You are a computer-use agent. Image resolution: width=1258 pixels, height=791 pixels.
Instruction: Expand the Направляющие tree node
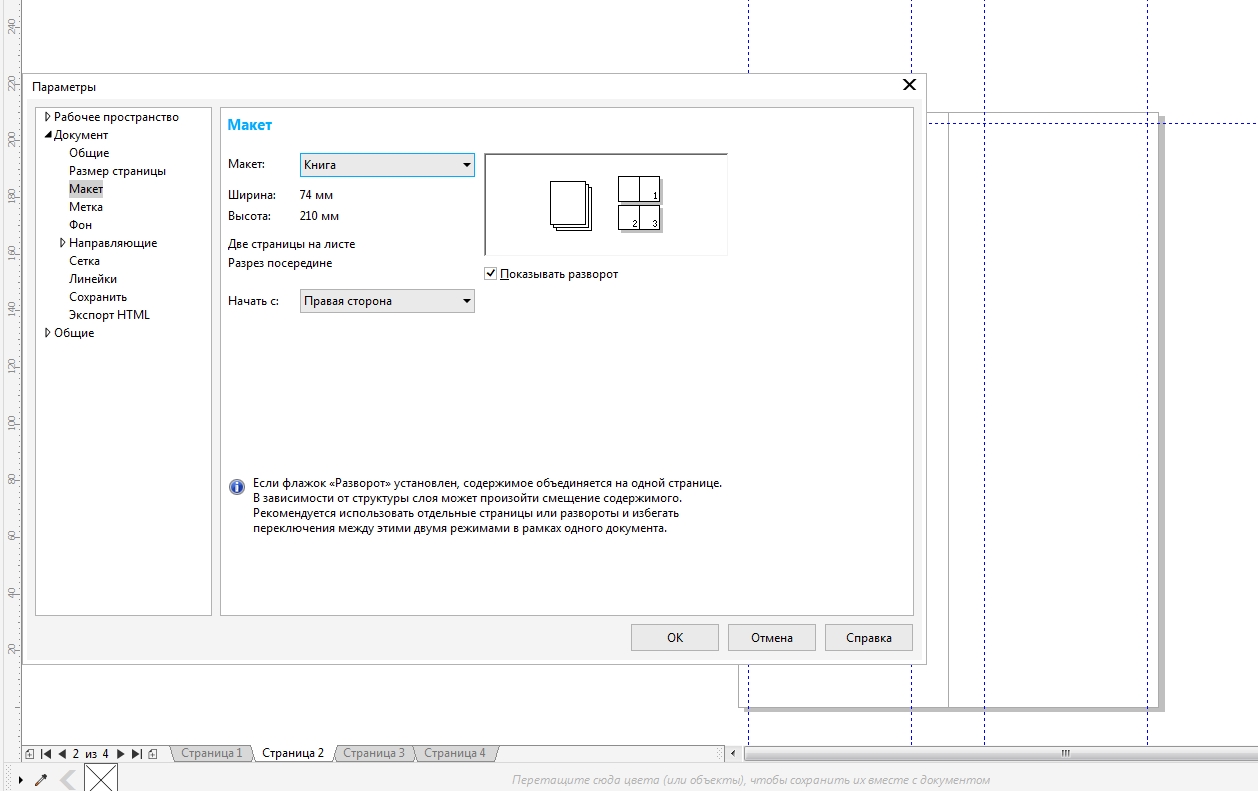(63, 243)
